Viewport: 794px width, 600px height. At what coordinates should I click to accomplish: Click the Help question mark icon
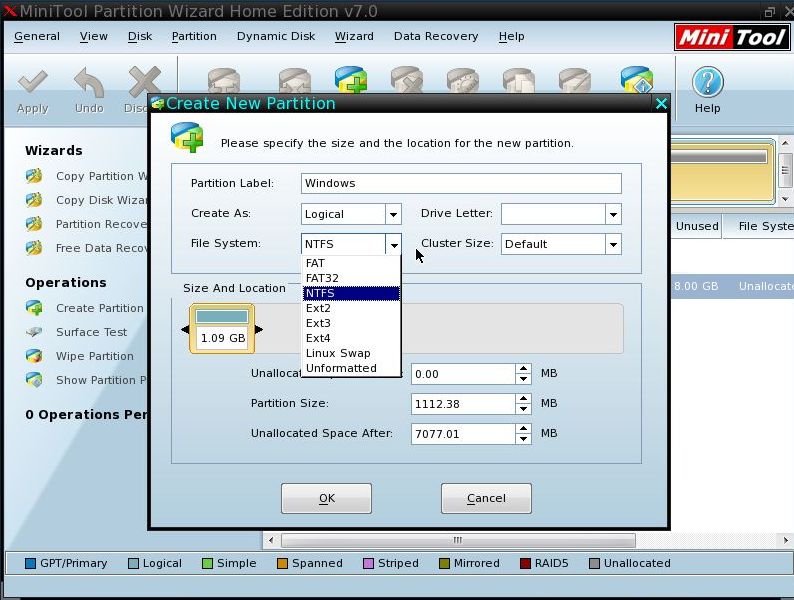(707, 82)
